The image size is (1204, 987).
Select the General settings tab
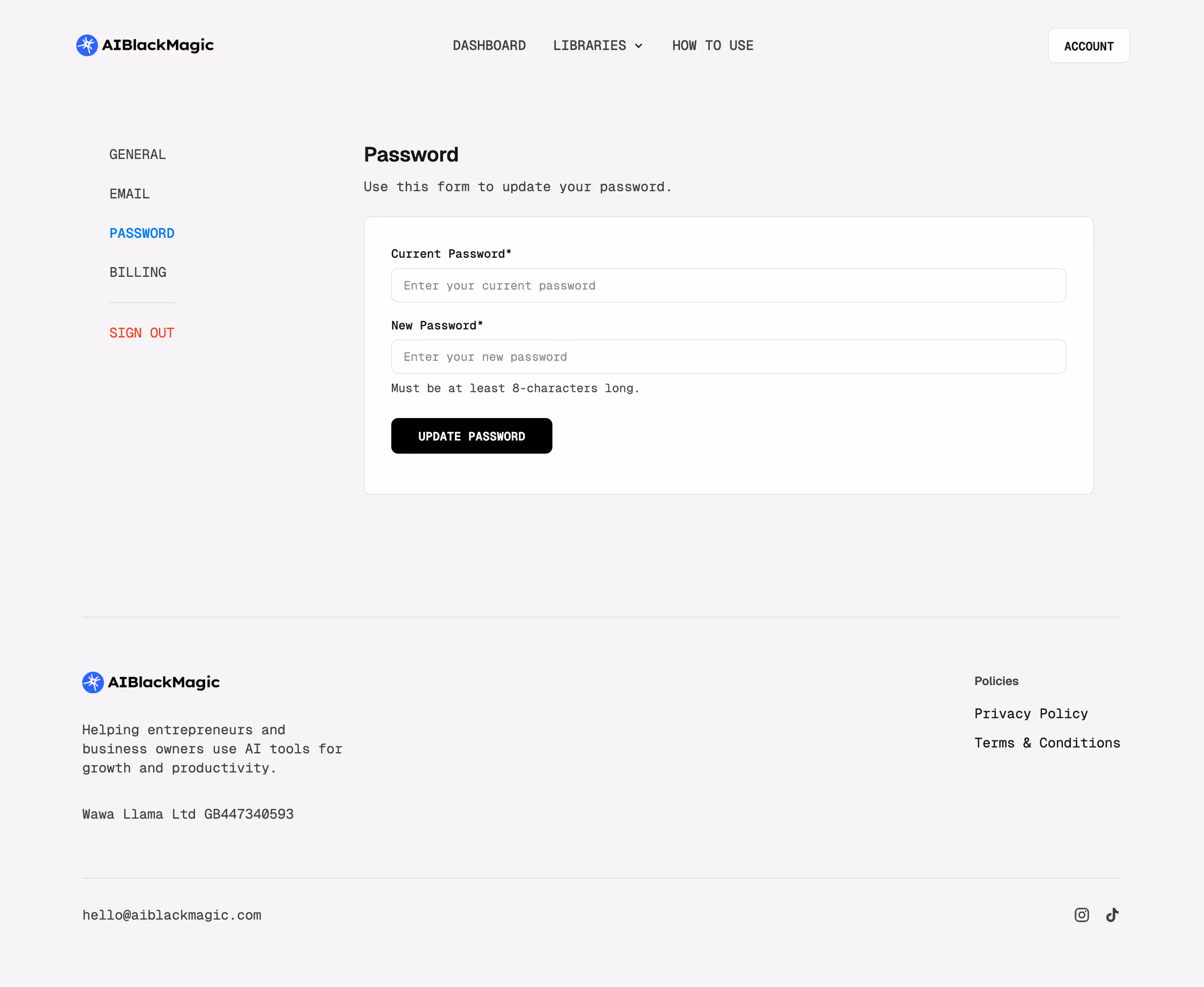point(137,155)
